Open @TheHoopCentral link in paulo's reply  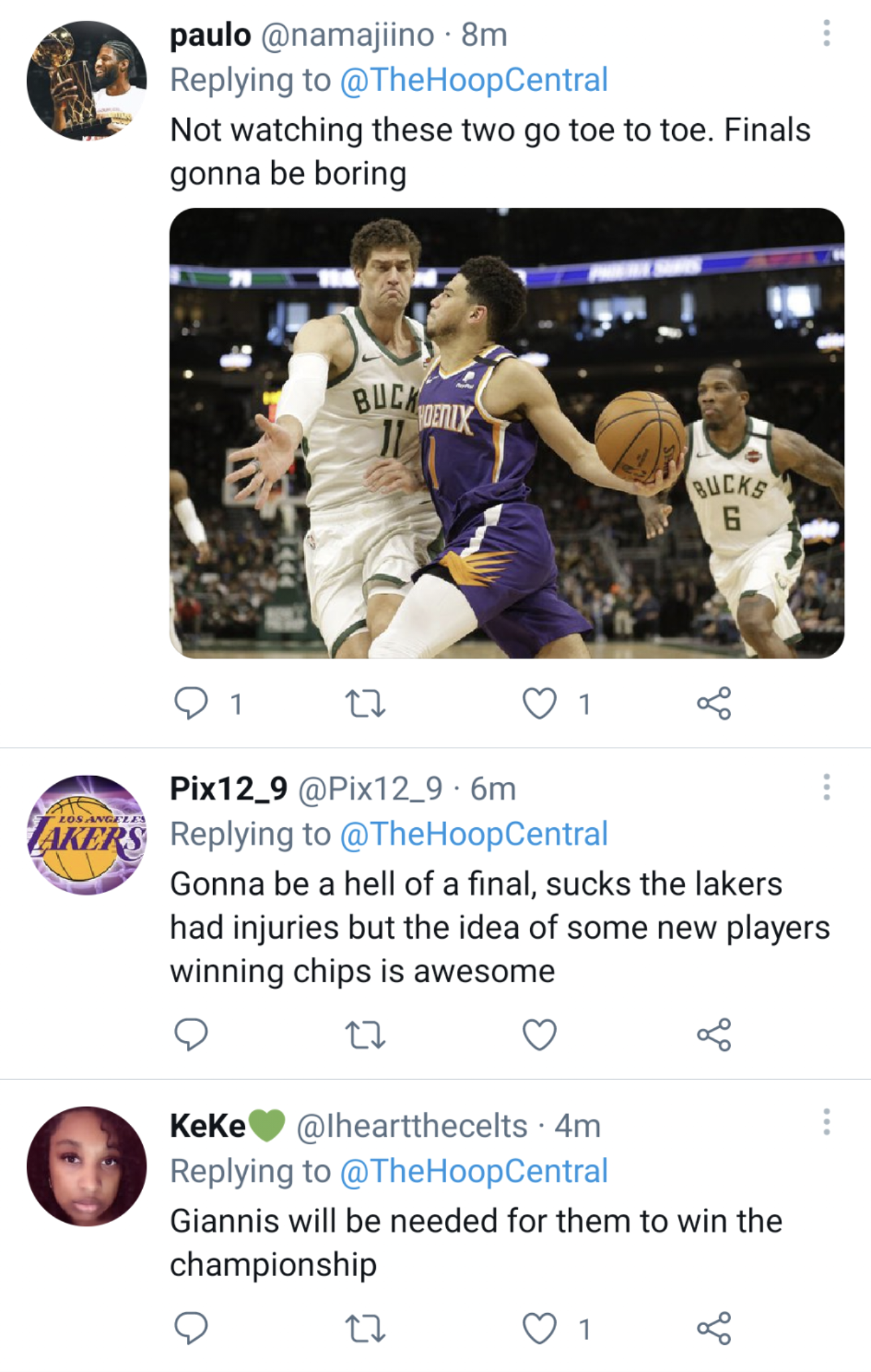(x=474, y=80)
